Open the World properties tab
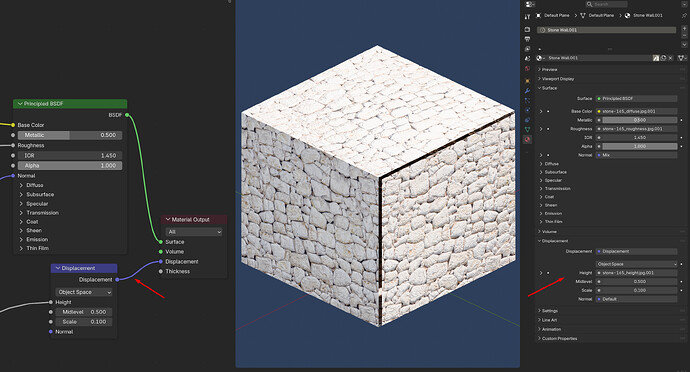 527,69
